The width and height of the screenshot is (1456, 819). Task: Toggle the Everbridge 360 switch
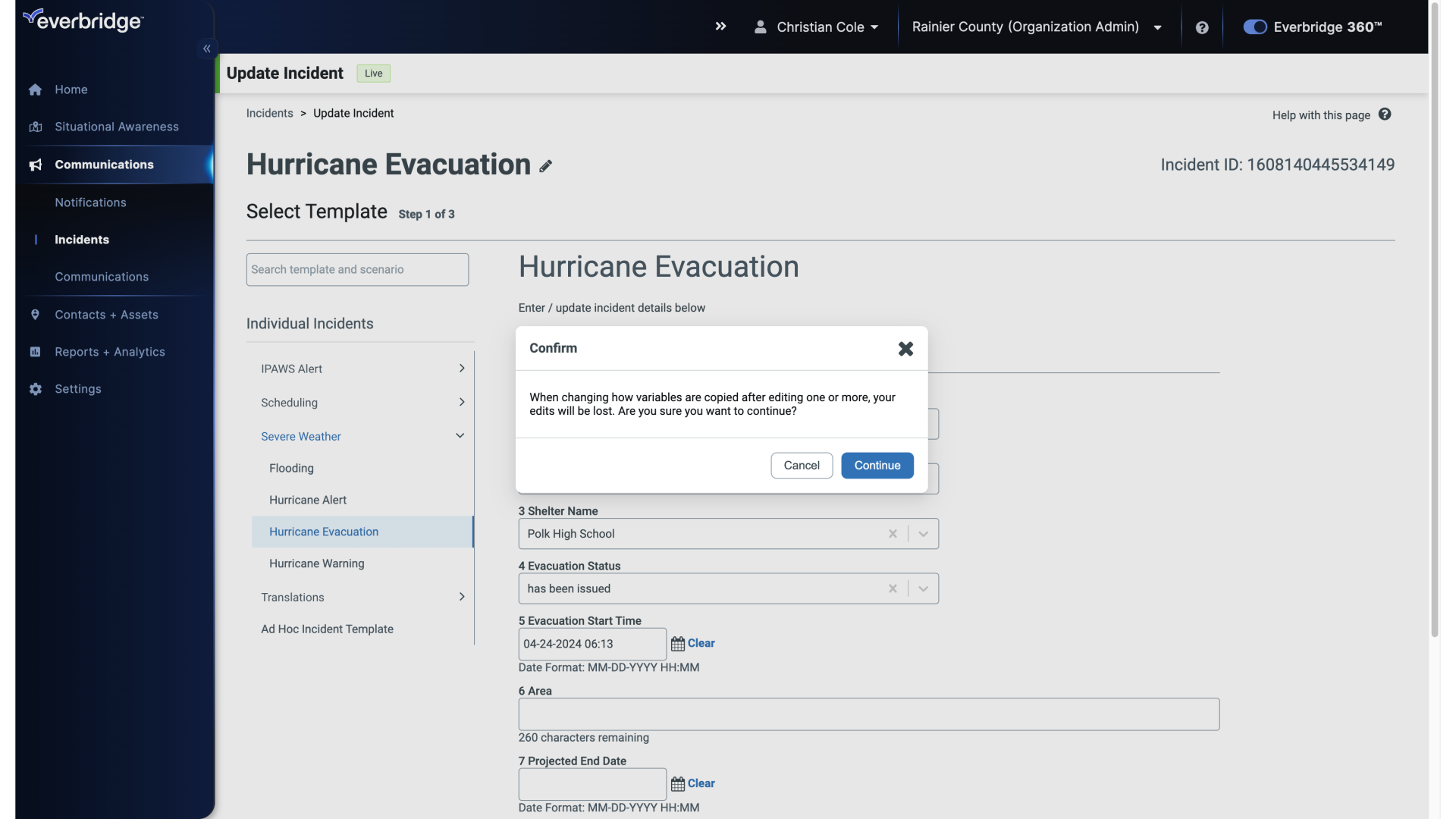click(x=1253, y=26)
